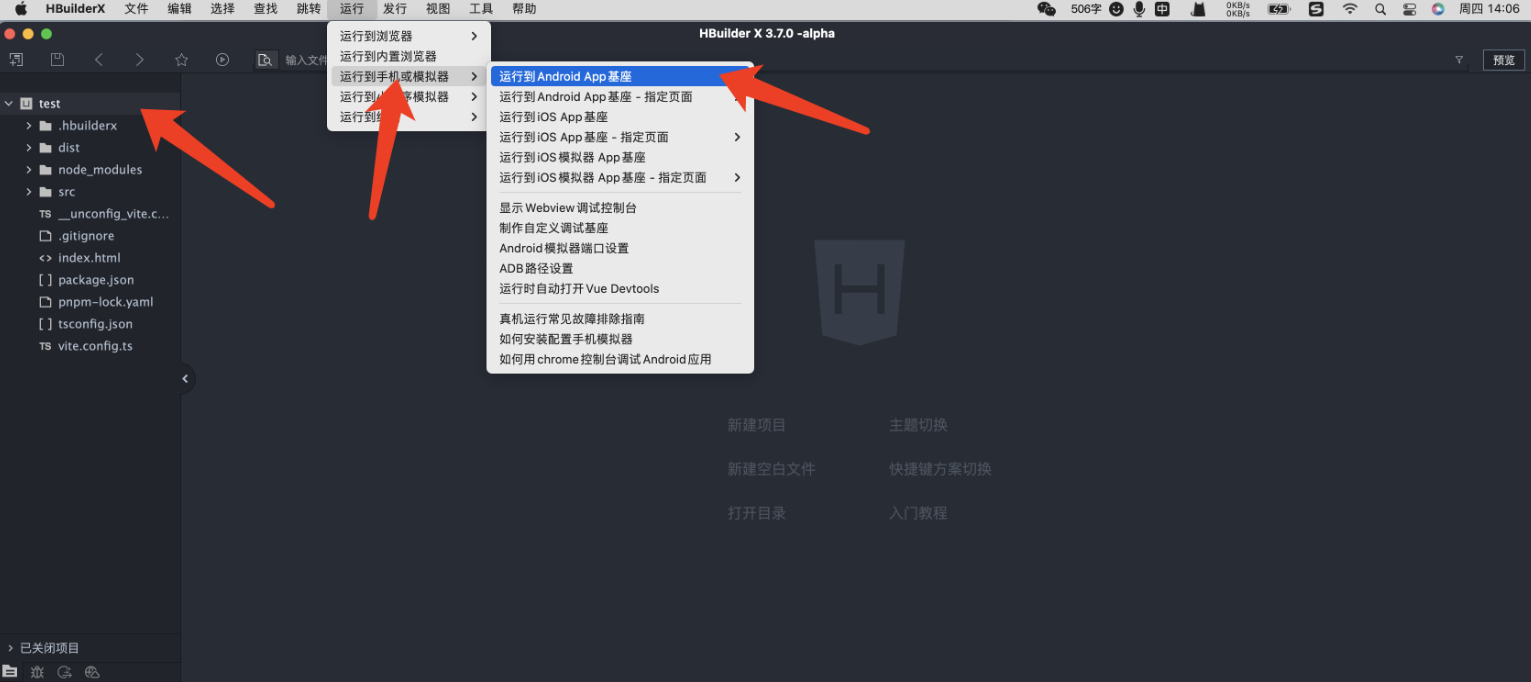Click the 打开目录 link
Screen dimensions: 1531x682
(757, 513)
